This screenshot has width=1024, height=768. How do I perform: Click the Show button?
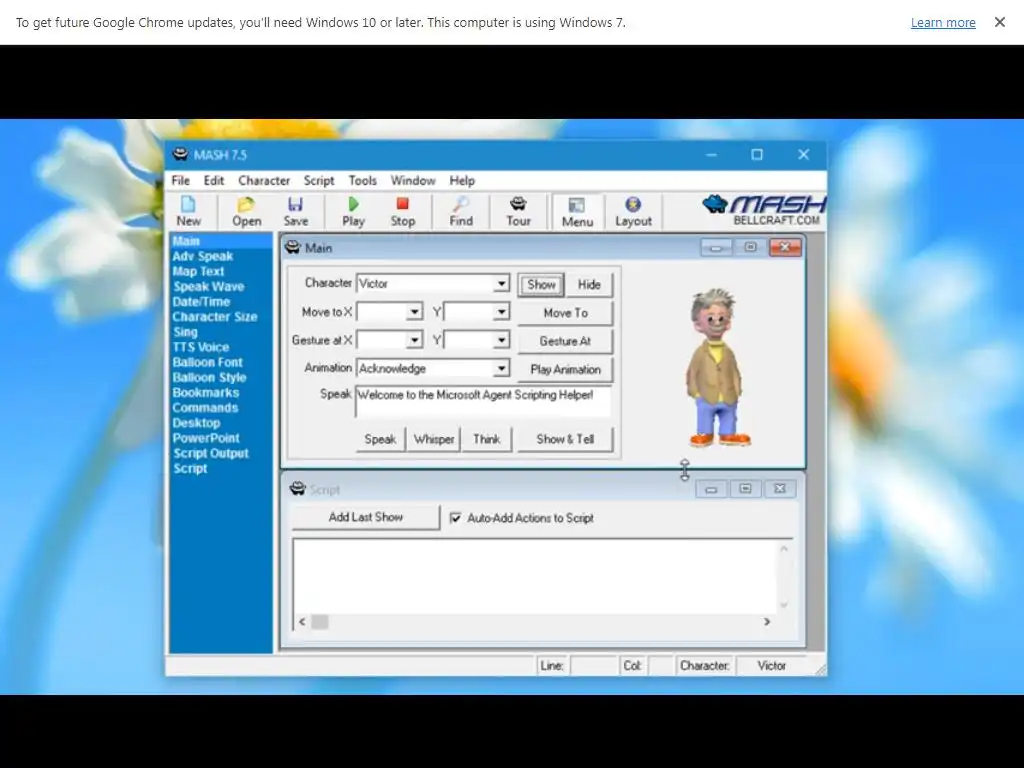click(541, 285)
